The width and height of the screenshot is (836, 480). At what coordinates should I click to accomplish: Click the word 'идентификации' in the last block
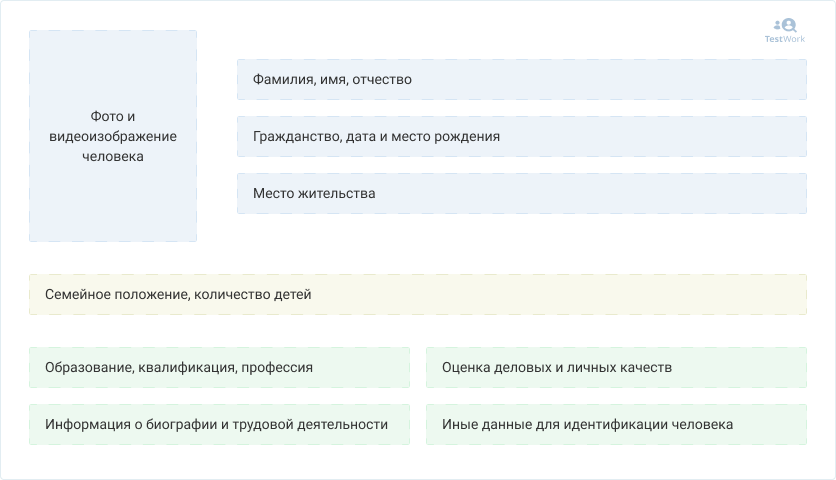coord(622,424)
